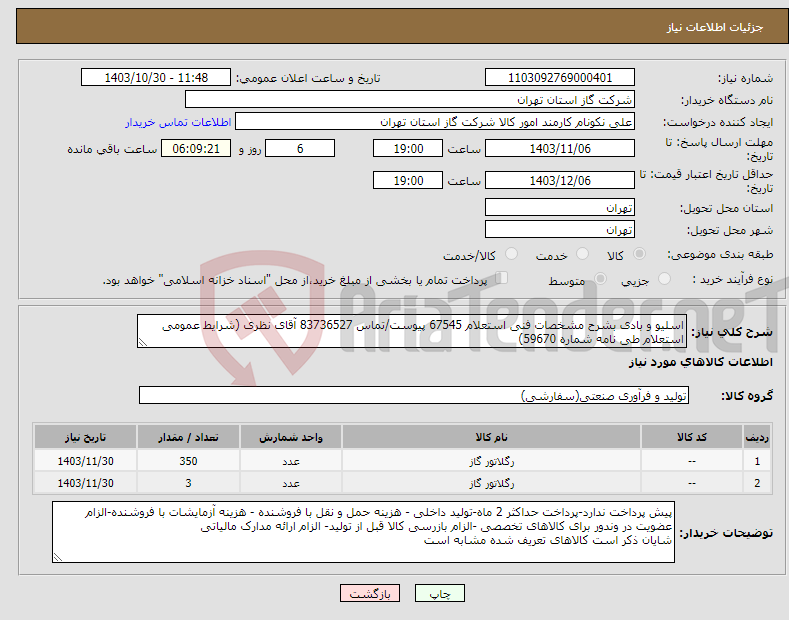Click the delivery city field تهران
The image size is (789, 620).
coord(560,229)
